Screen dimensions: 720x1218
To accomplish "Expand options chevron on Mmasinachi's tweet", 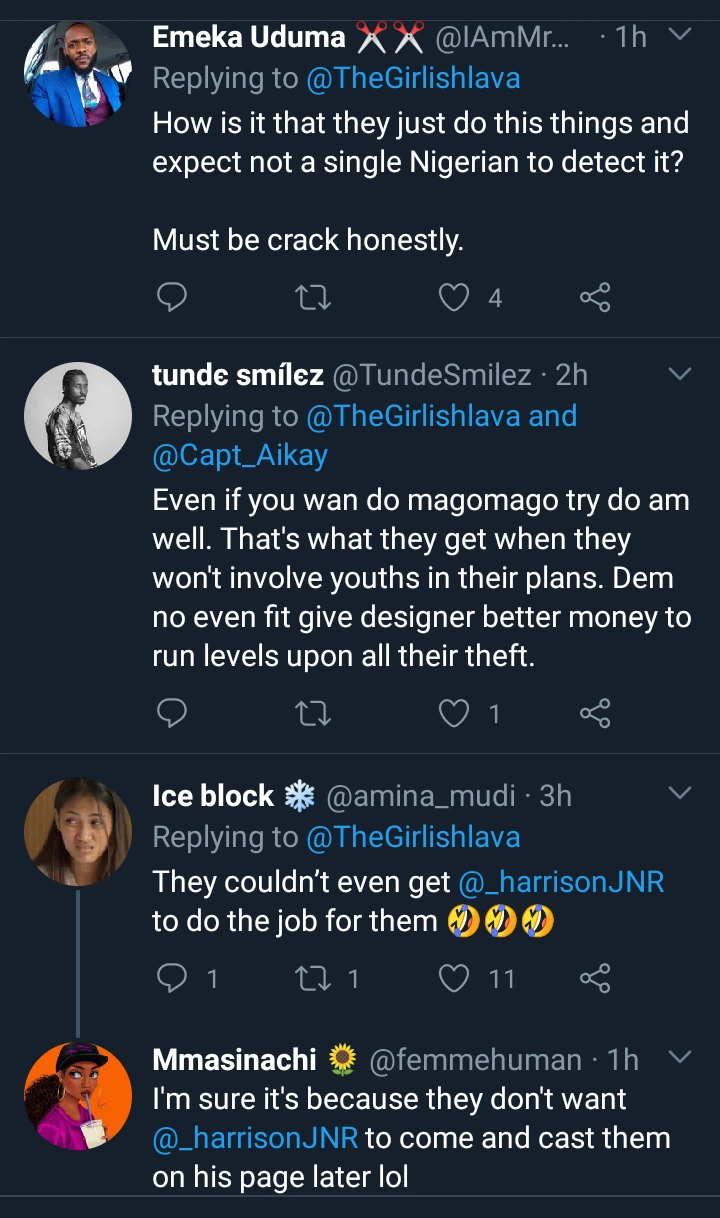I will 679,1058.
